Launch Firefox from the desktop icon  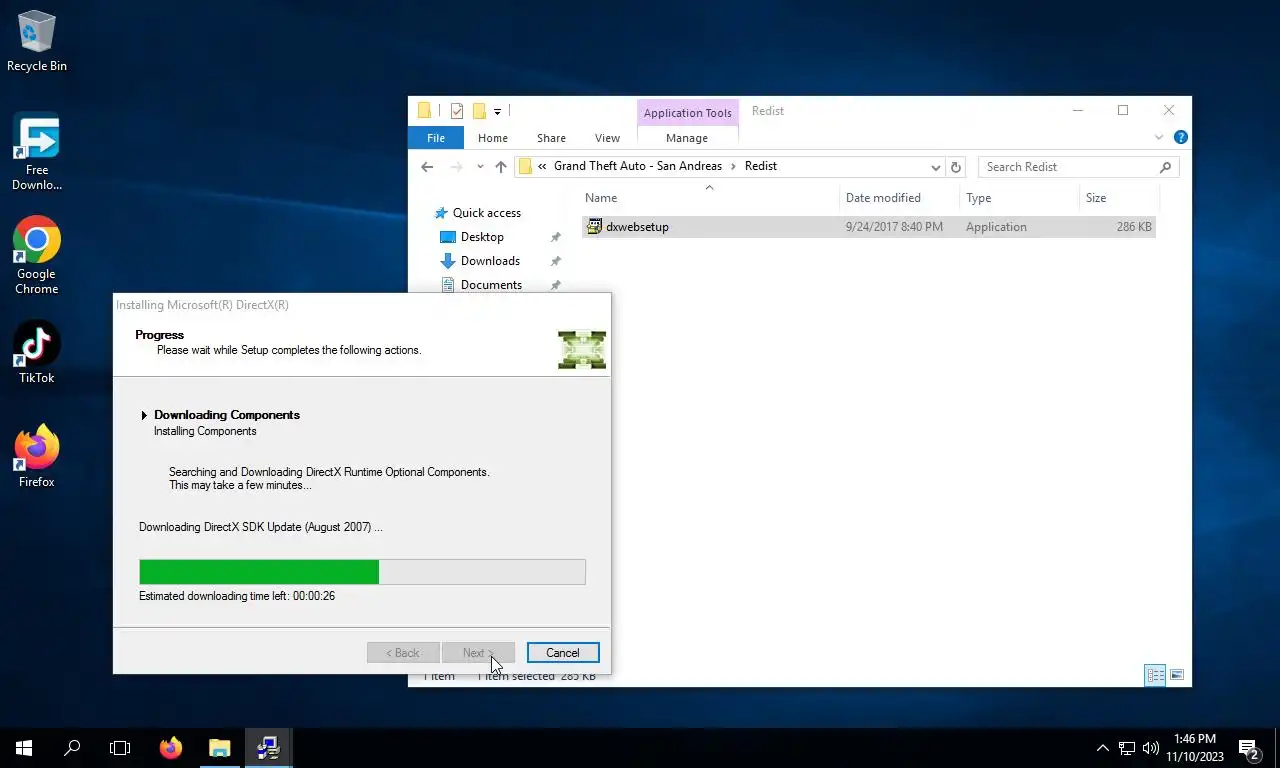[36, 457]
